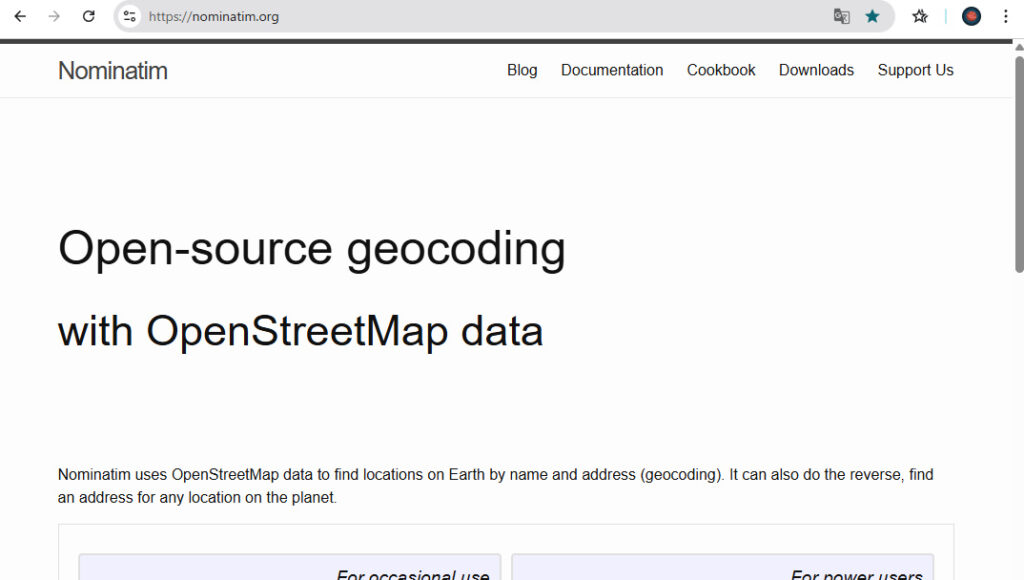Open the Google Translate page icon
This screenshot has width=1024, height=580.
pos(842,16)
